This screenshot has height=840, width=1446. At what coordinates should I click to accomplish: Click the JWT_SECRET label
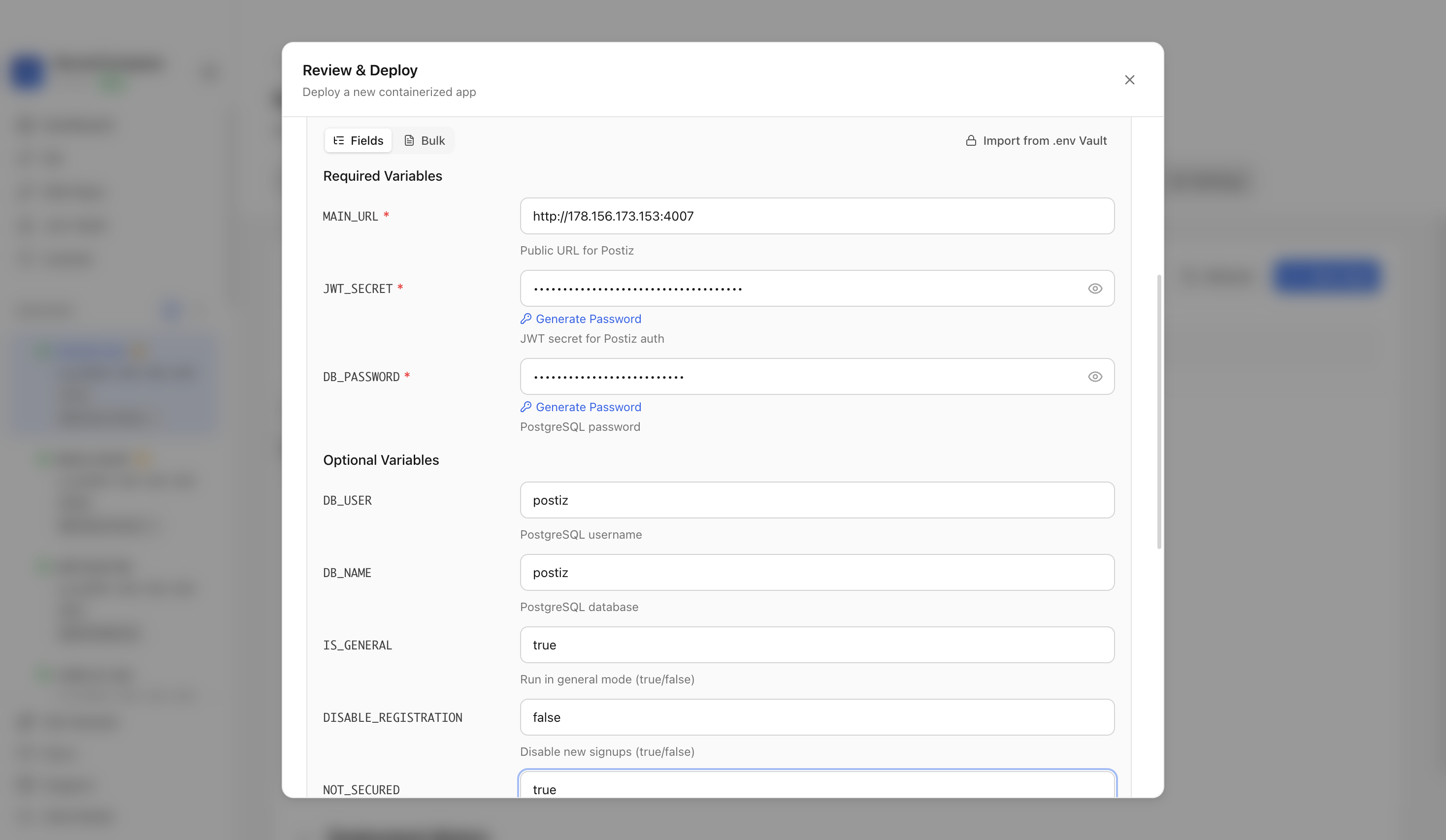pyautogui.click(x=358, y=289)
